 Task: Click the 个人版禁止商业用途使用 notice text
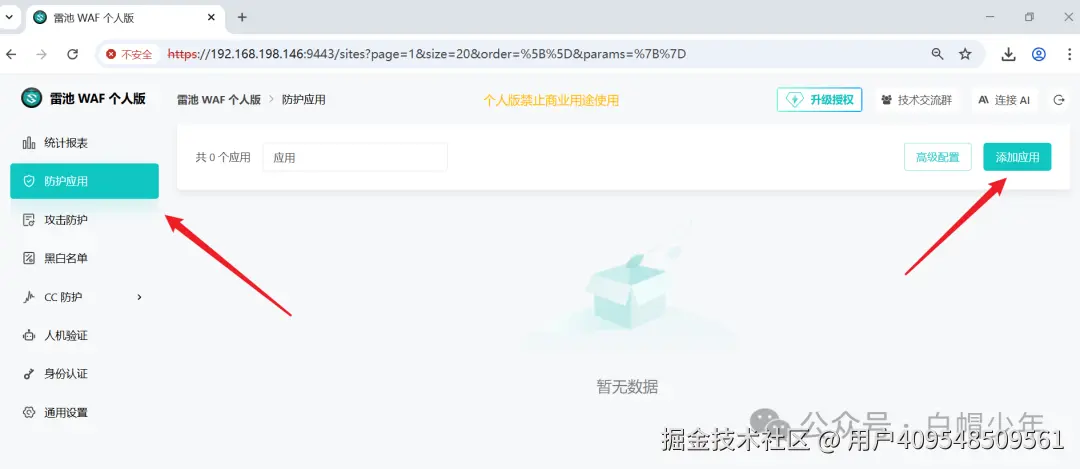(x=551, y=101)
